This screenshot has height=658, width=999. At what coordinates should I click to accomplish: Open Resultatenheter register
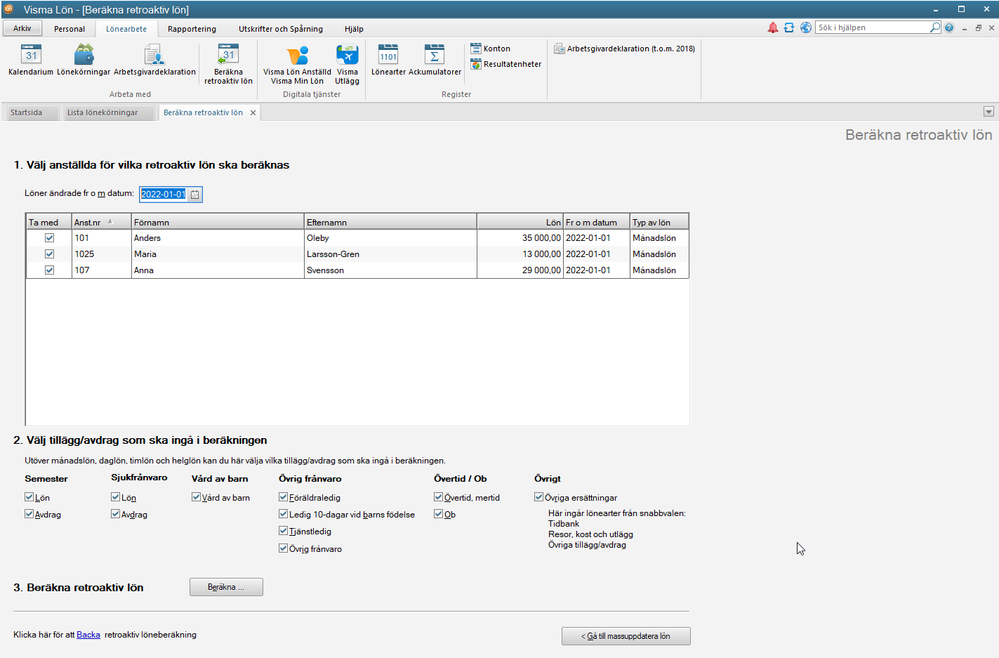coord(506,64)
